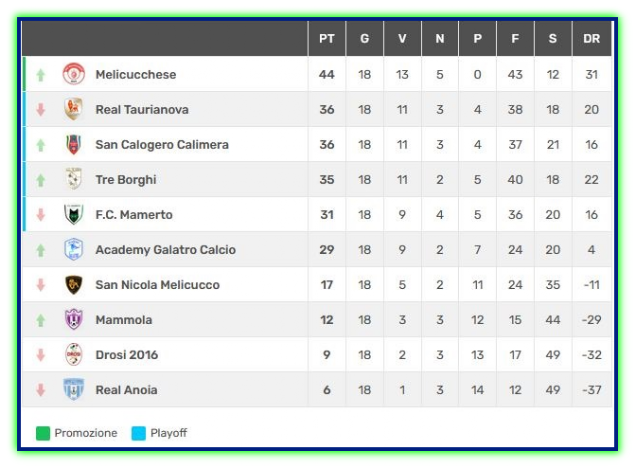Open the Melicucchese team name link
Image resolution: width=635 pixels, height=468 pixels.
tap(136, 74)
